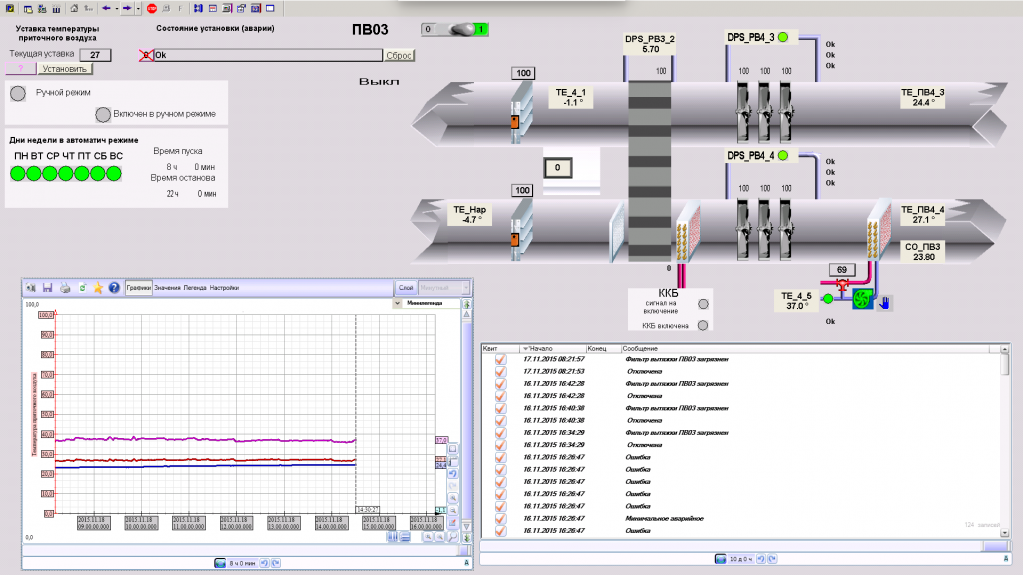The width and height of the screenshot is (1023, 575).
Task: Click the orange upper damper actuator
Action: tap(515, 121)
